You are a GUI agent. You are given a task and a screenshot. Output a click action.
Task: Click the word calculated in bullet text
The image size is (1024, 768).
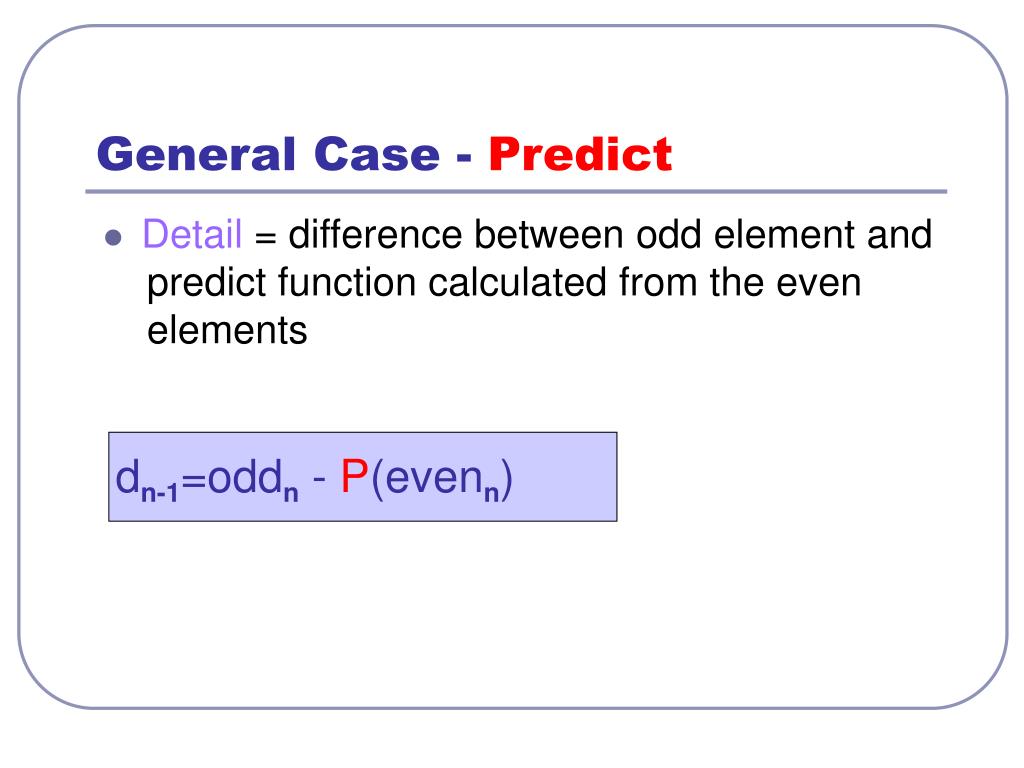point(517,282)
